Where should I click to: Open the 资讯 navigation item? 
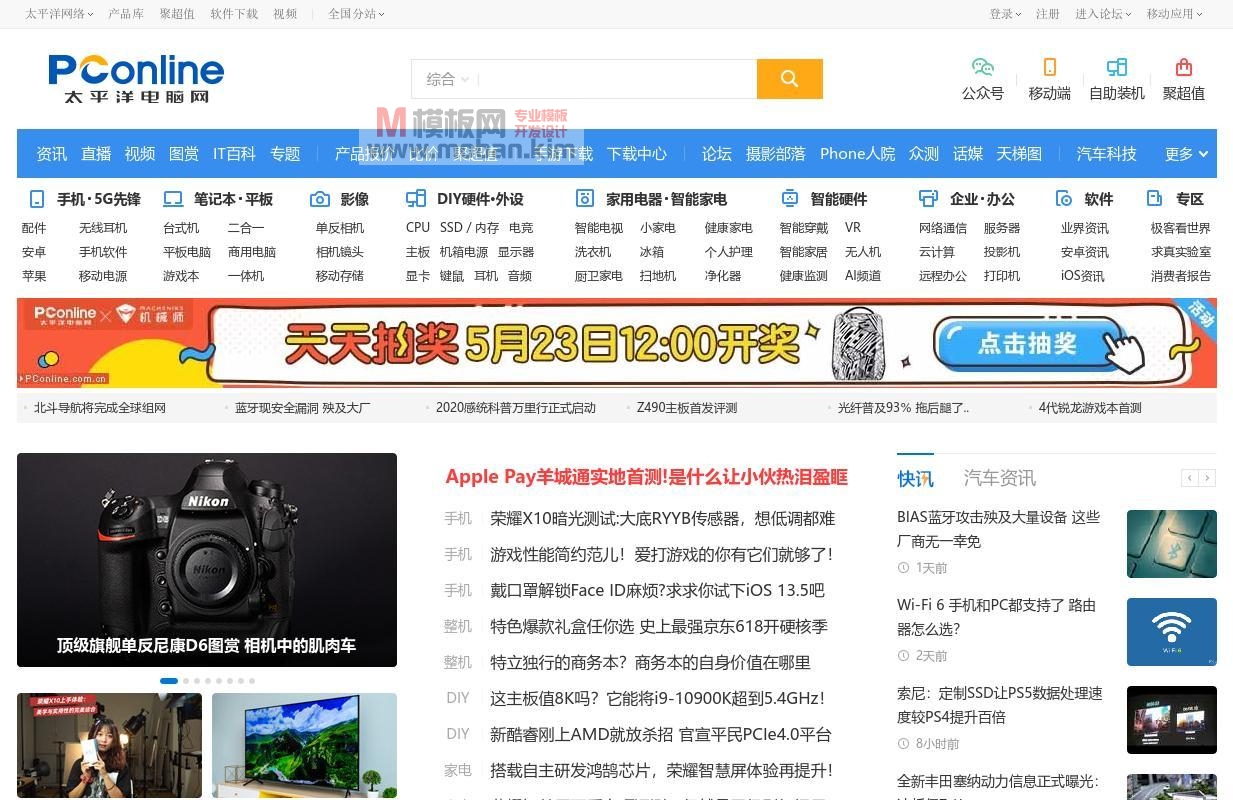point(52,154)
